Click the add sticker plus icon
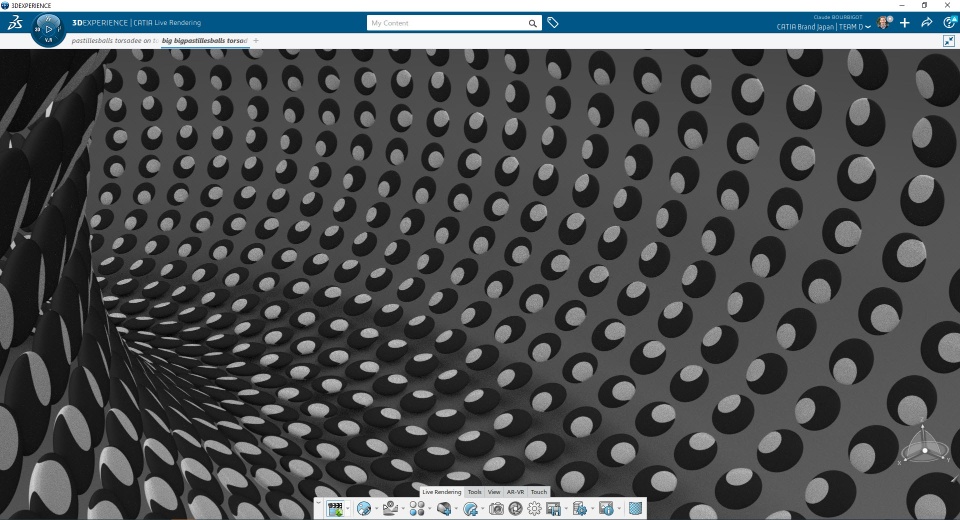The image size is (960, 520). point(470,508)
